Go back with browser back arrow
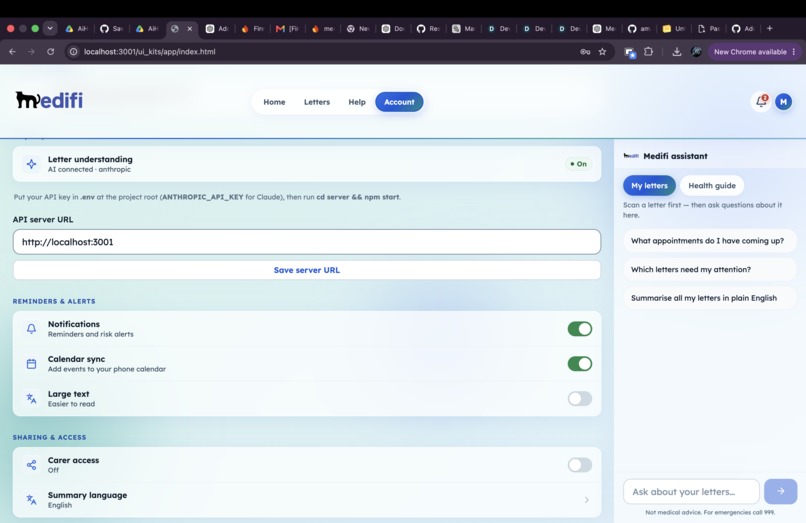 coord(12,51)
